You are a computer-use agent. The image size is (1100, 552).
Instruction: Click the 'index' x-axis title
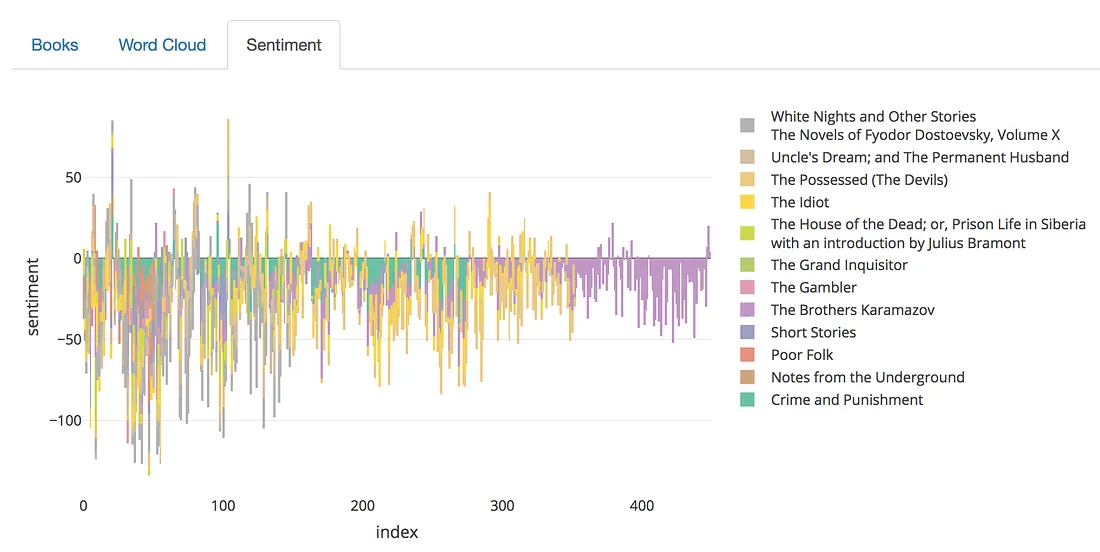point(397,532)
